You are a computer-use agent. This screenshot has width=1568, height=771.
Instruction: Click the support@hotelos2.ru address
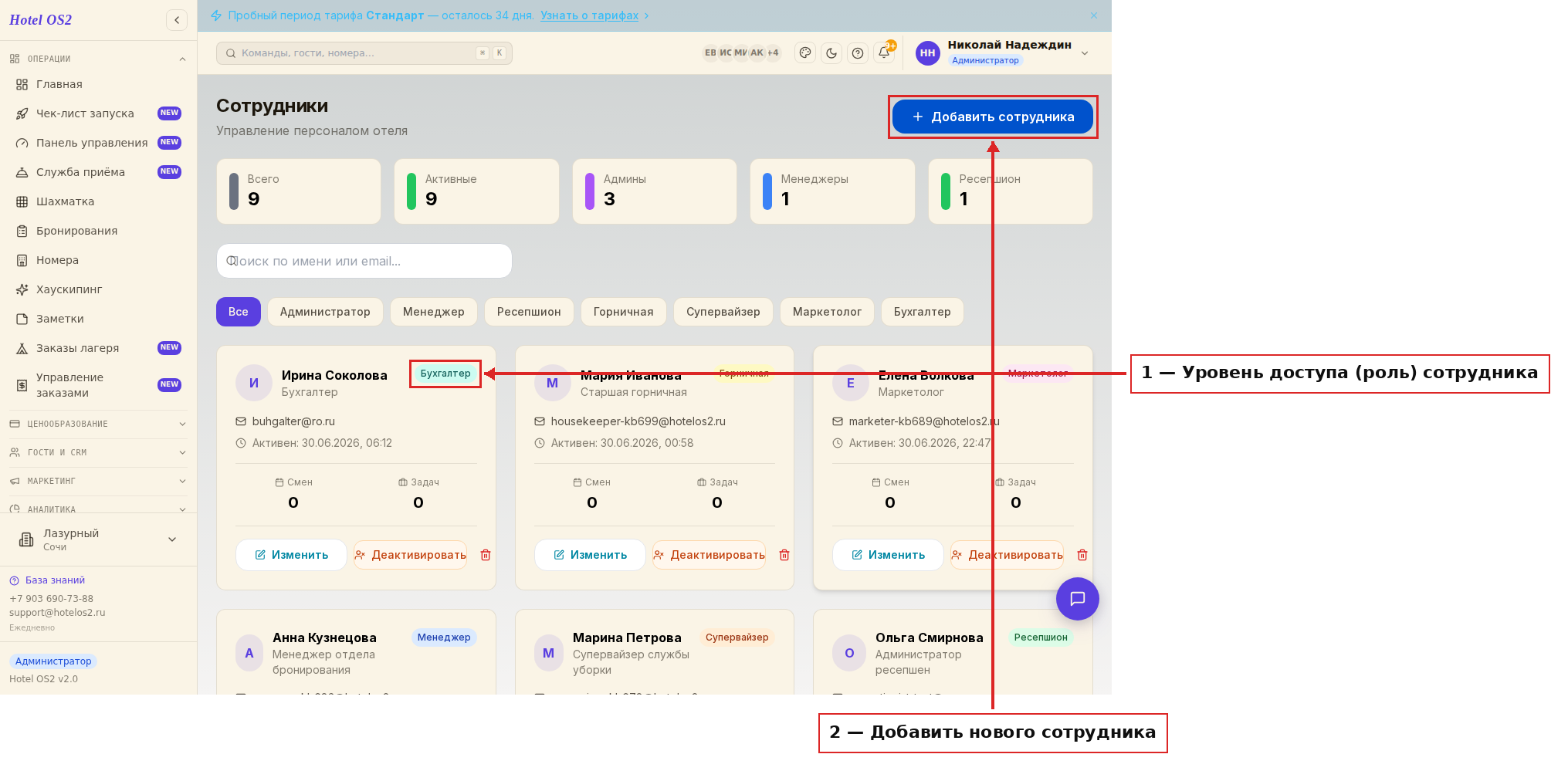coord(57,613)
